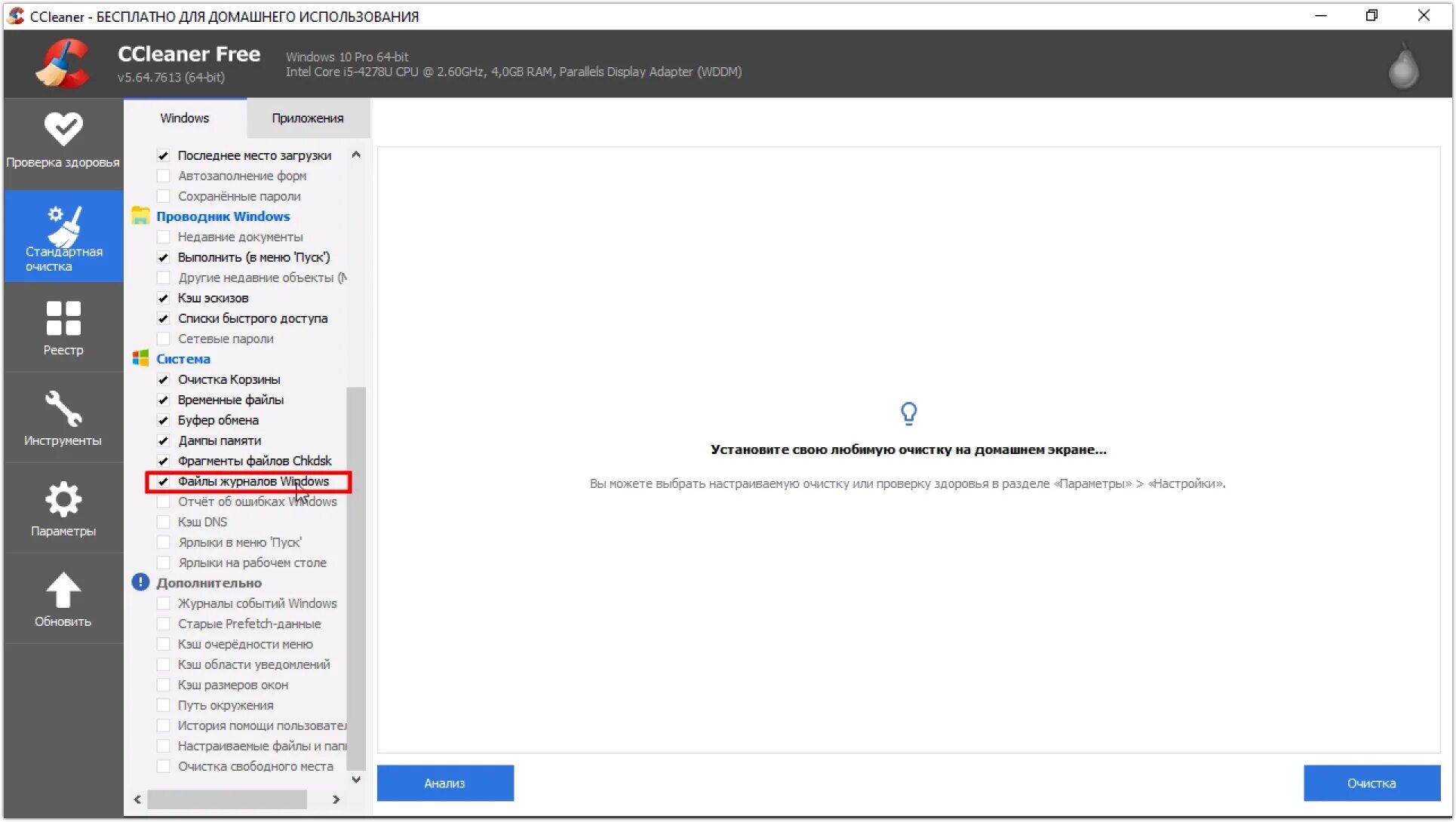This screenshot has height=822, width=1456.
Task: Open the Реестр cleaner section
Action: (63, 328)
